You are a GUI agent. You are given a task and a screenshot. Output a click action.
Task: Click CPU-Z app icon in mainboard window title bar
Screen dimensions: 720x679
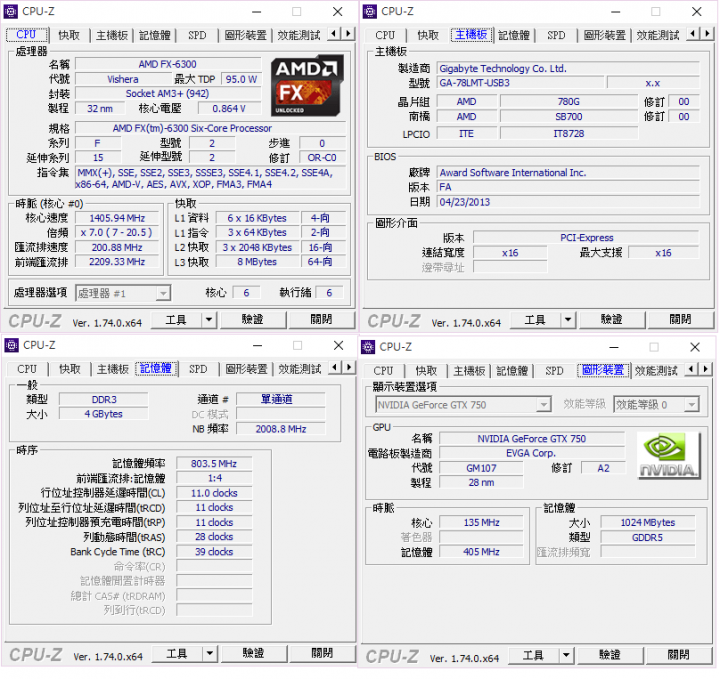point(370,11)
